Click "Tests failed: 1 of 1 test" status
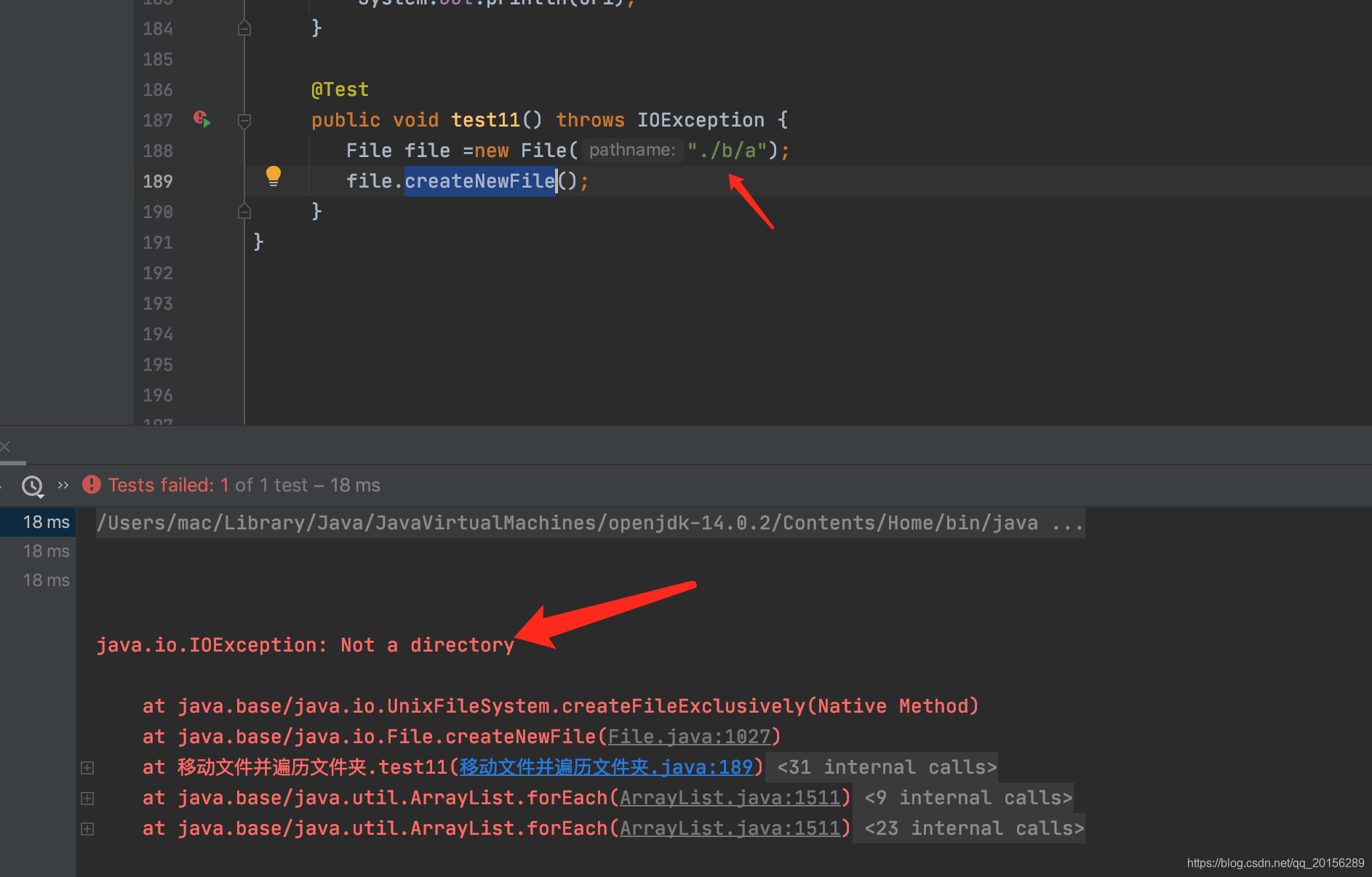Viewport: 1372px width, 877px height. pos(208,485)
